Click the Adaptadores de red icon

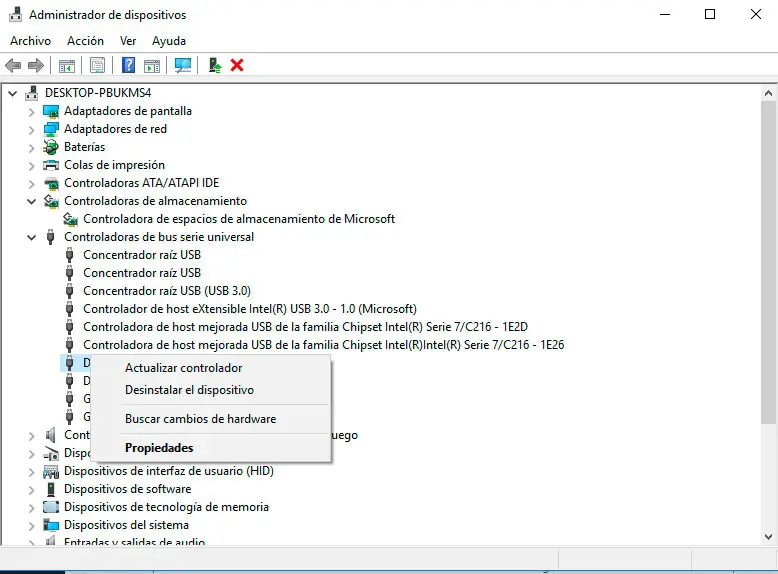point(51,129)
